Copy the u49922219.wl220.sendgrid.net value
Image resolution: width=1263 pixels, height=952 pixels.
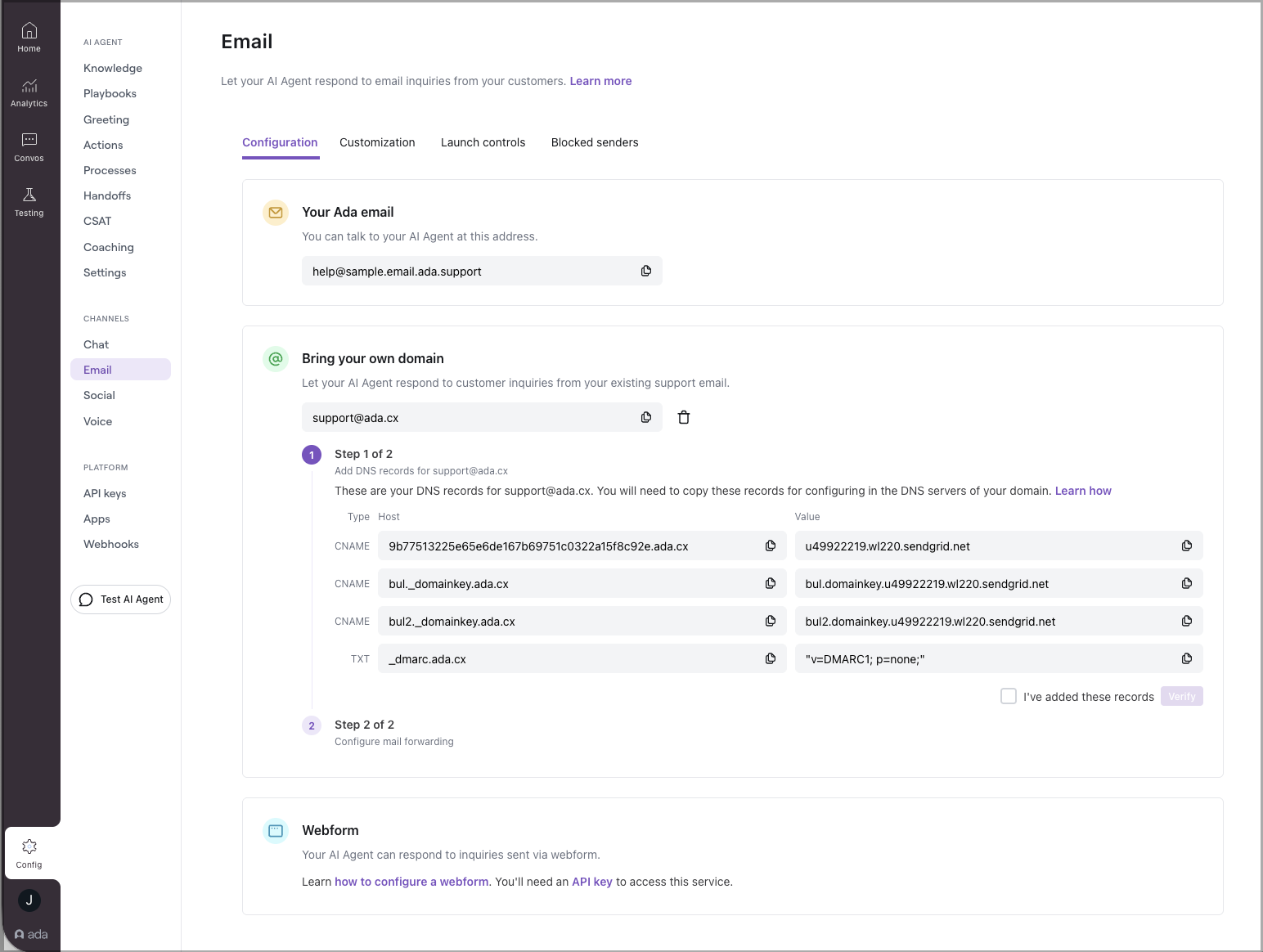(1186, 546)
